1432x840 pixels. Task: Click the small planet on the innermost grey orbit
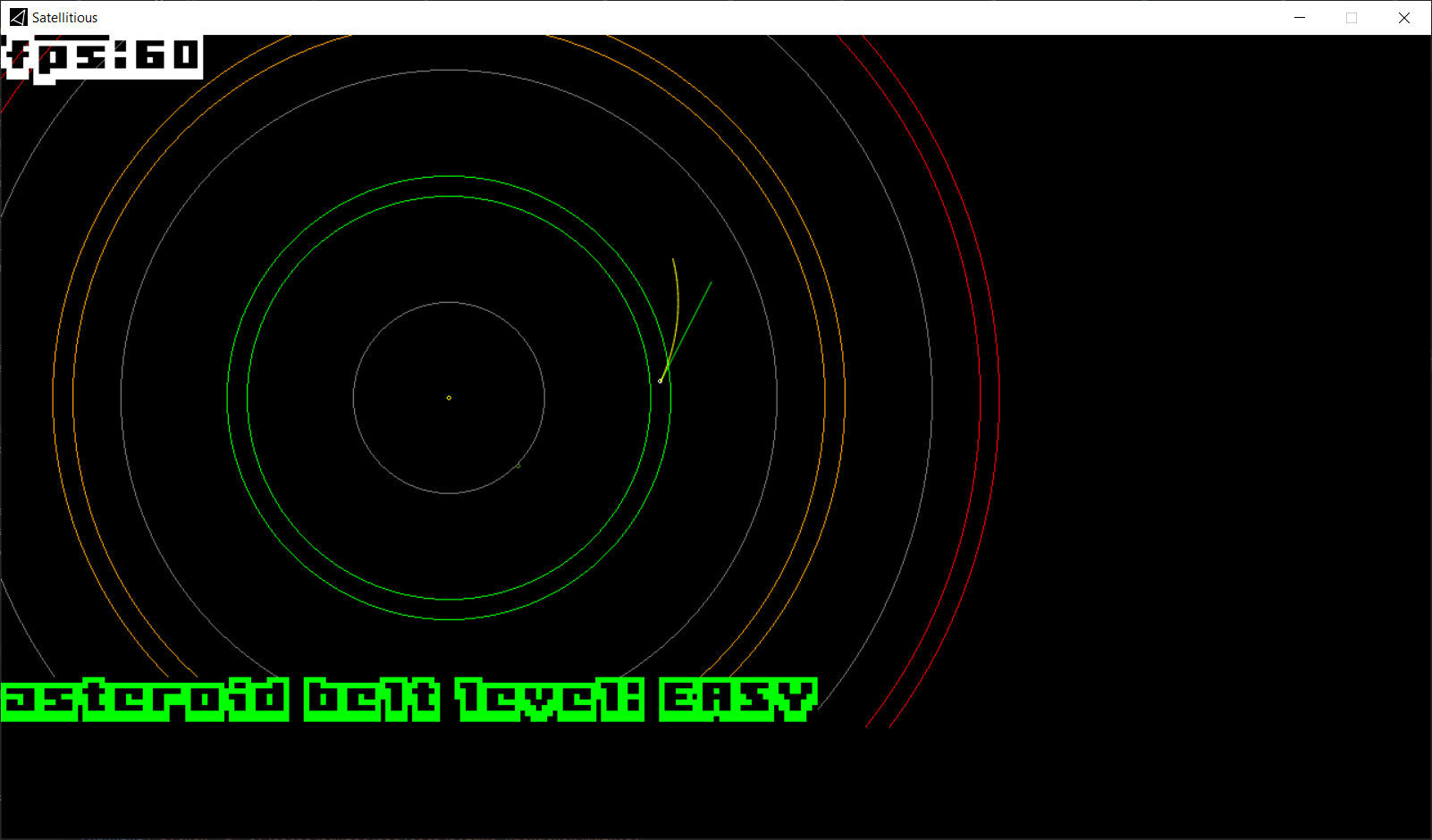(x=518, y=466)
